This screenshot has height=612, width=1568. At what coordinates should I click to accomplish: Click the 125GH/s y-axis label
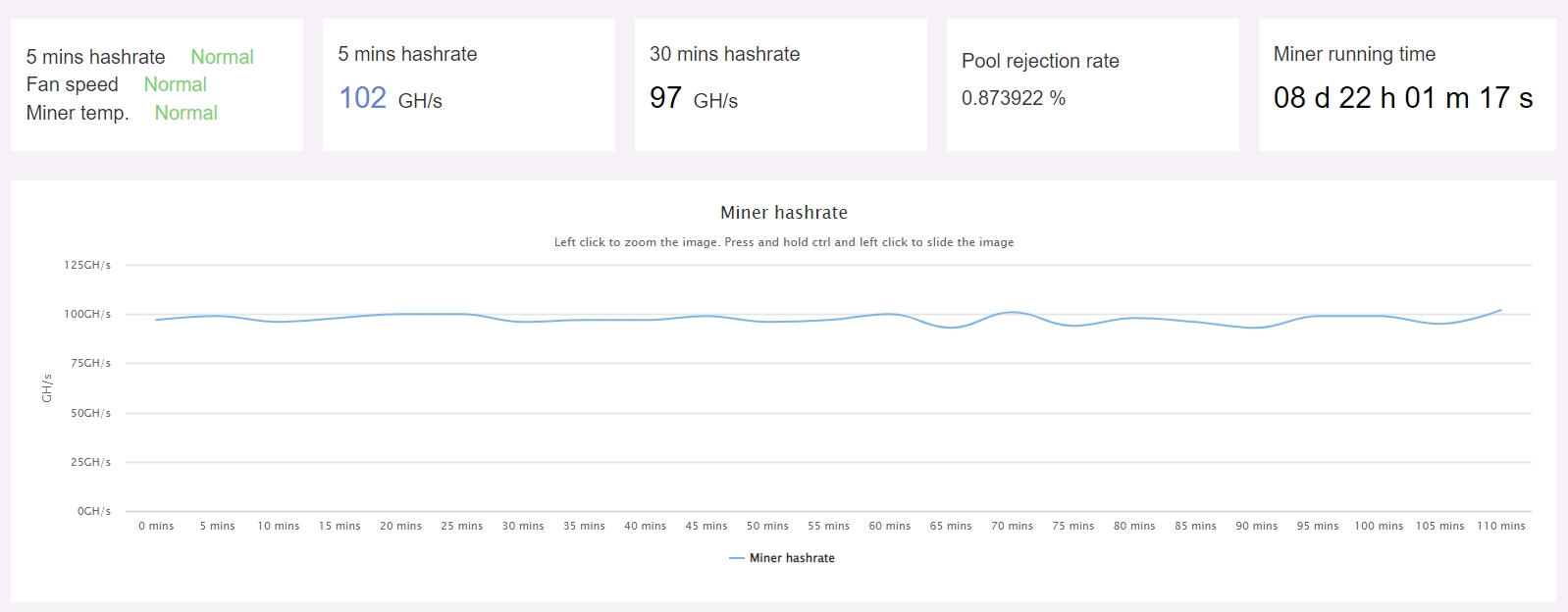tap(87, 266)
